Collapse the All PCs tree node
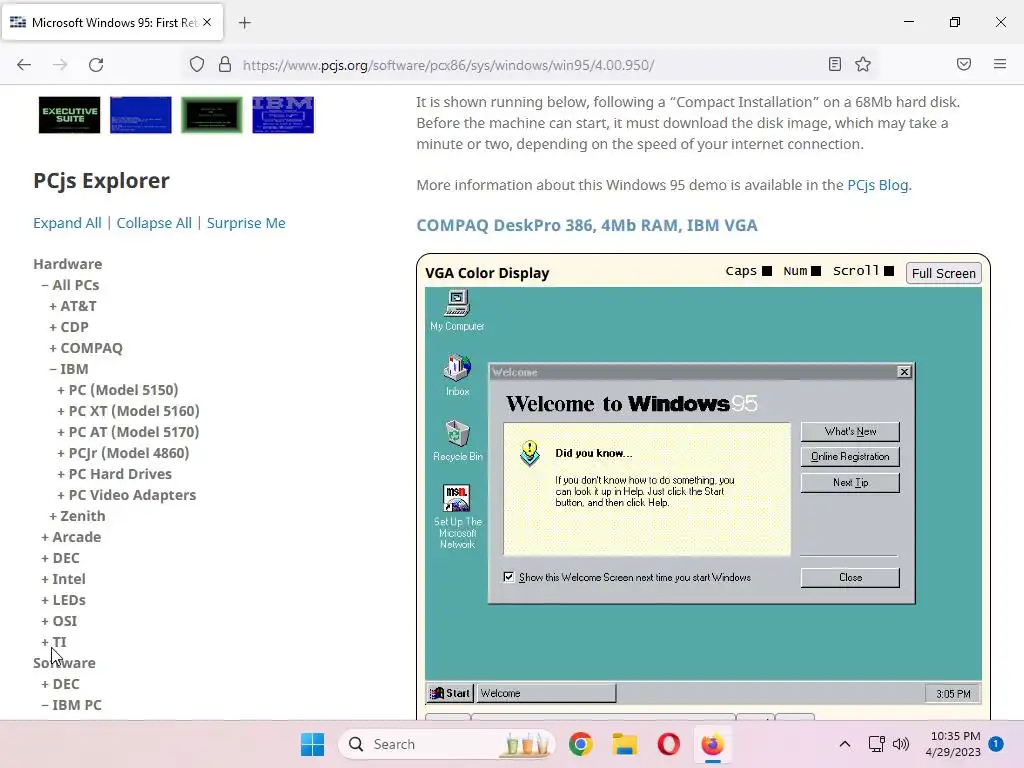This screenshot has height=768, width=1024. tap(70, 285)
